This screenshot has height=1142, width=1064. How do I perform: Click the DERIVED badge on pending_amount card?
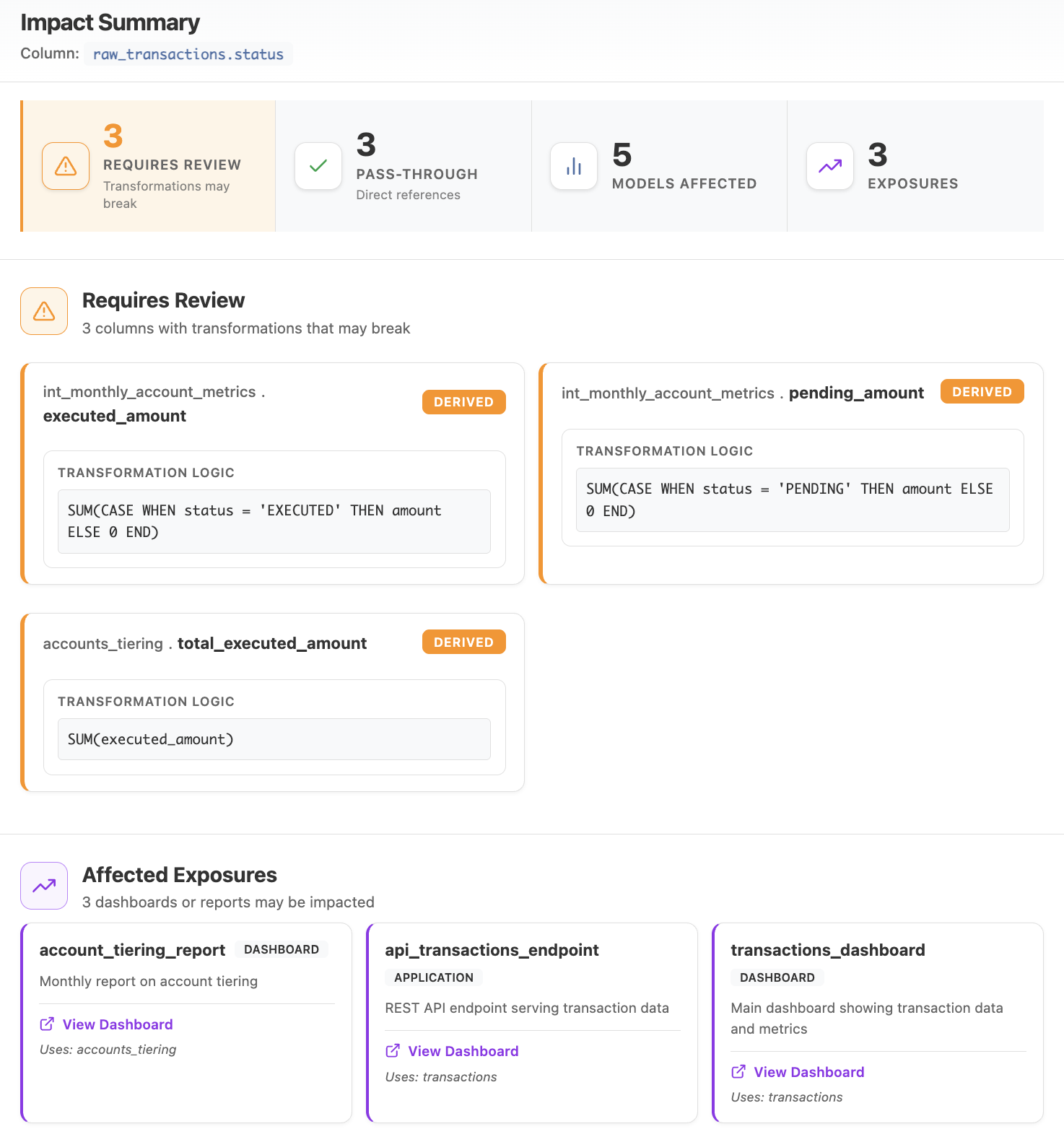982,392
